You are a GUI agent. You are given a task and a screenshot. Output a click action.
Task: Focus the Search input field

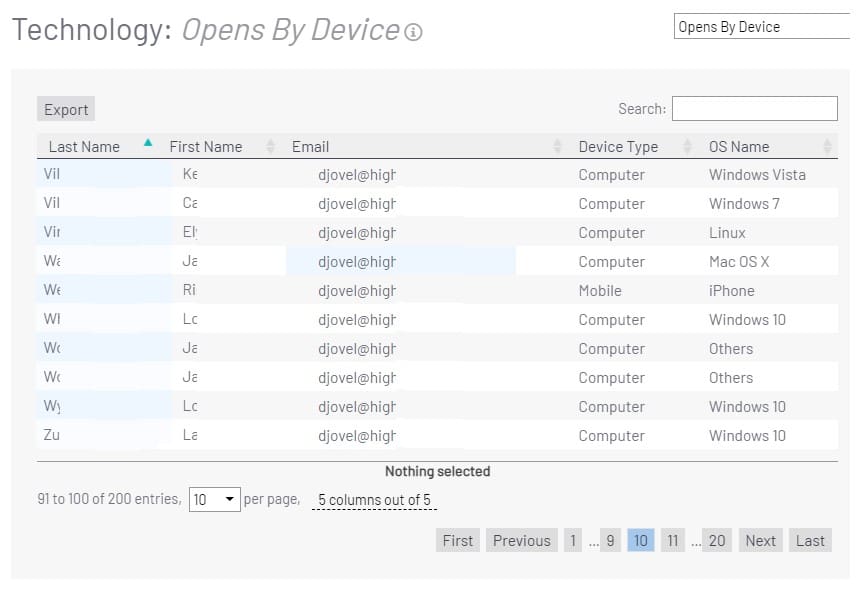pos(754,109)
